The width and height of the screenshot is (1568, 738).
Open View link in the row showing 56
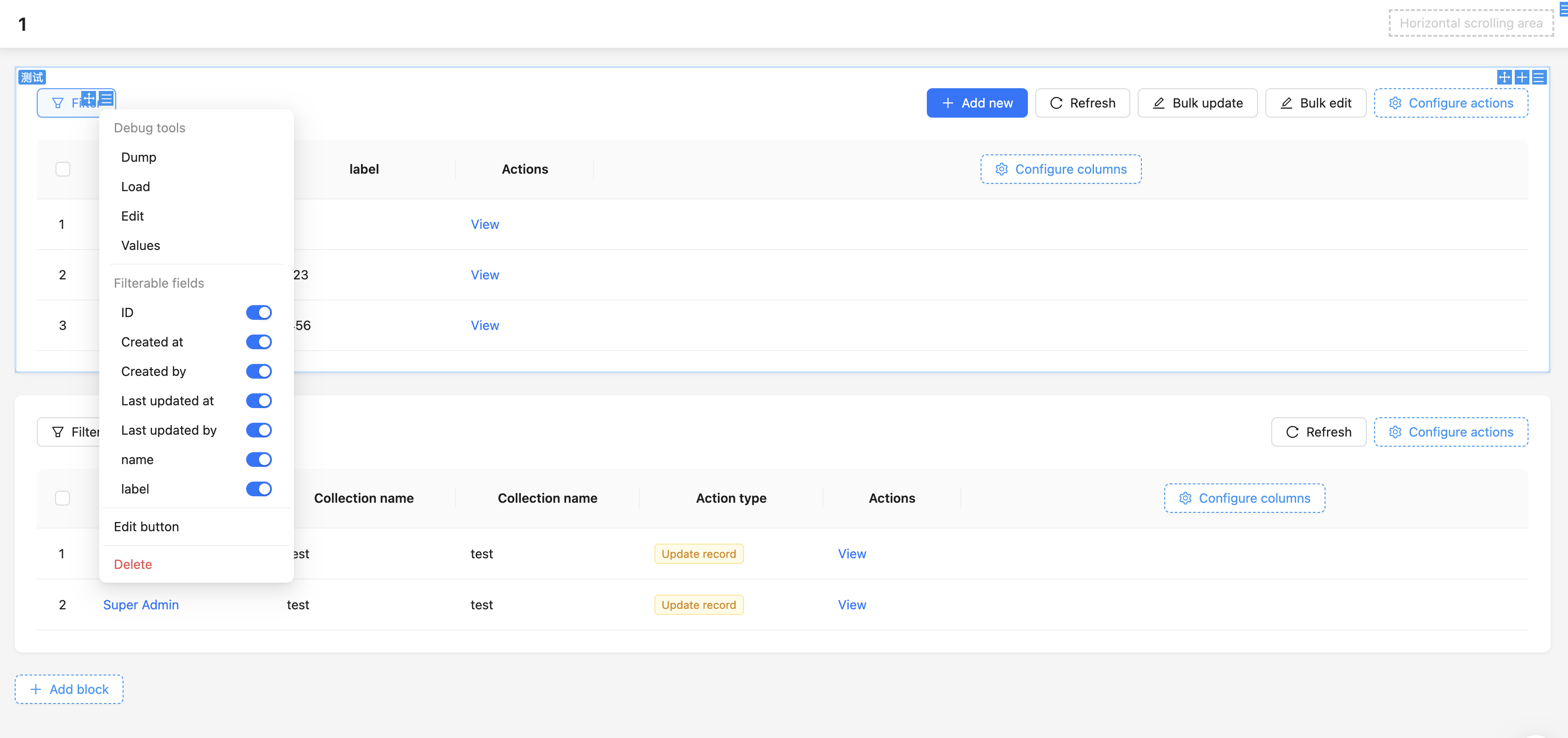point(485,325)
